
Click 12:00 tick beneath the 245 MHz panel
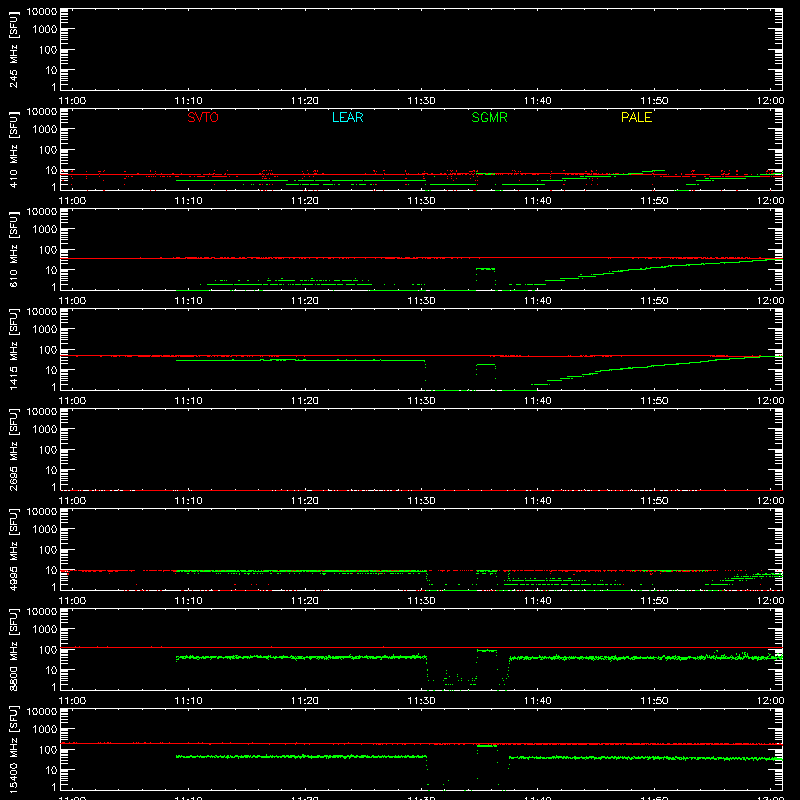770,101
